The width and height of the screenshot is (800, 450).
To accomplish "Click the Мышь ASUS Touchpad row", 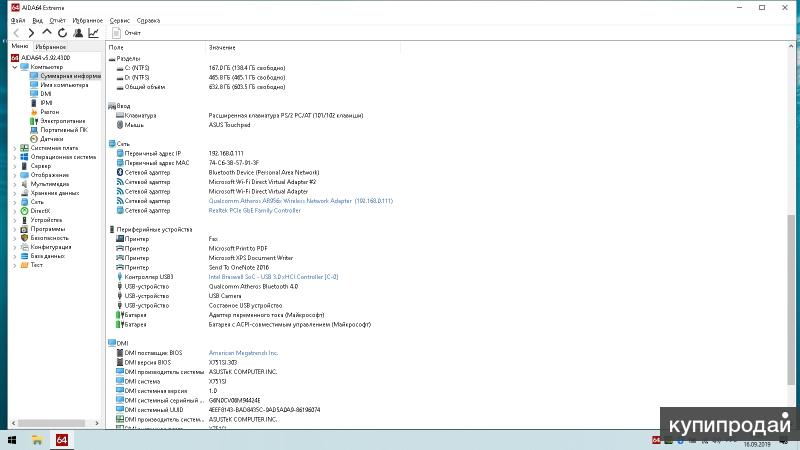I will click(x=184, y=125).
